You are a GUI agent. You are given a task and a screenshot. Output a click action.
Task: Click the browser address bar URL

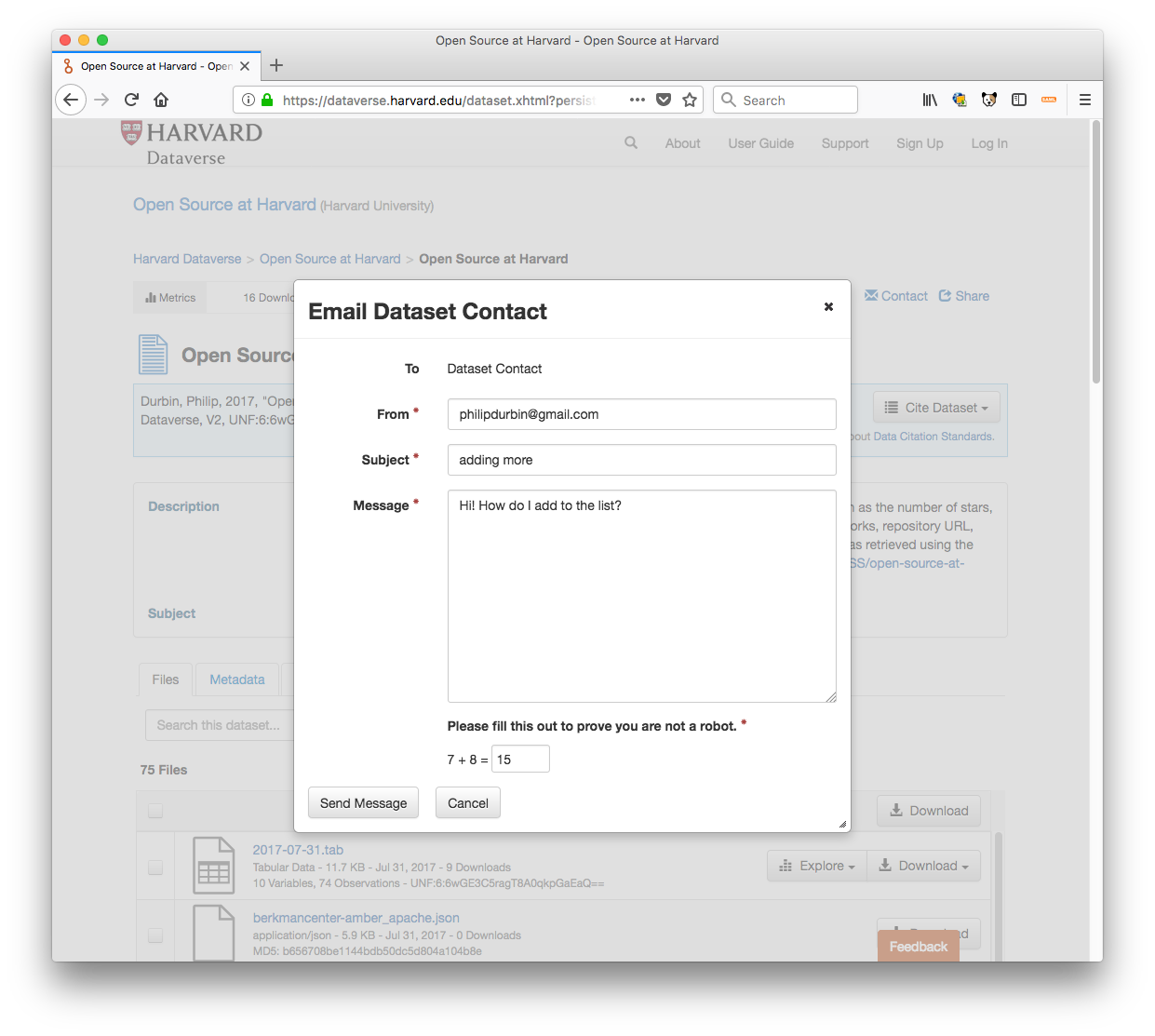point(437,101)
